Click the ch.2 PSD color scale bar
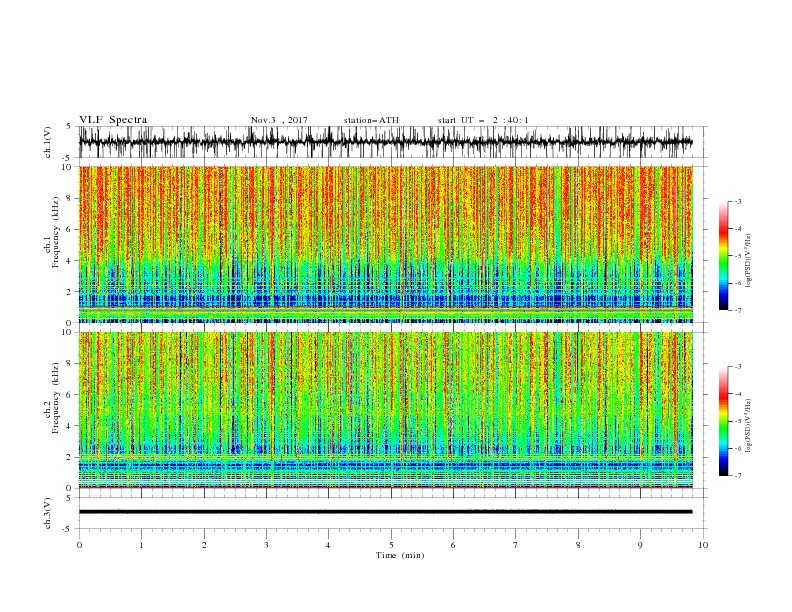 point(723,421)
